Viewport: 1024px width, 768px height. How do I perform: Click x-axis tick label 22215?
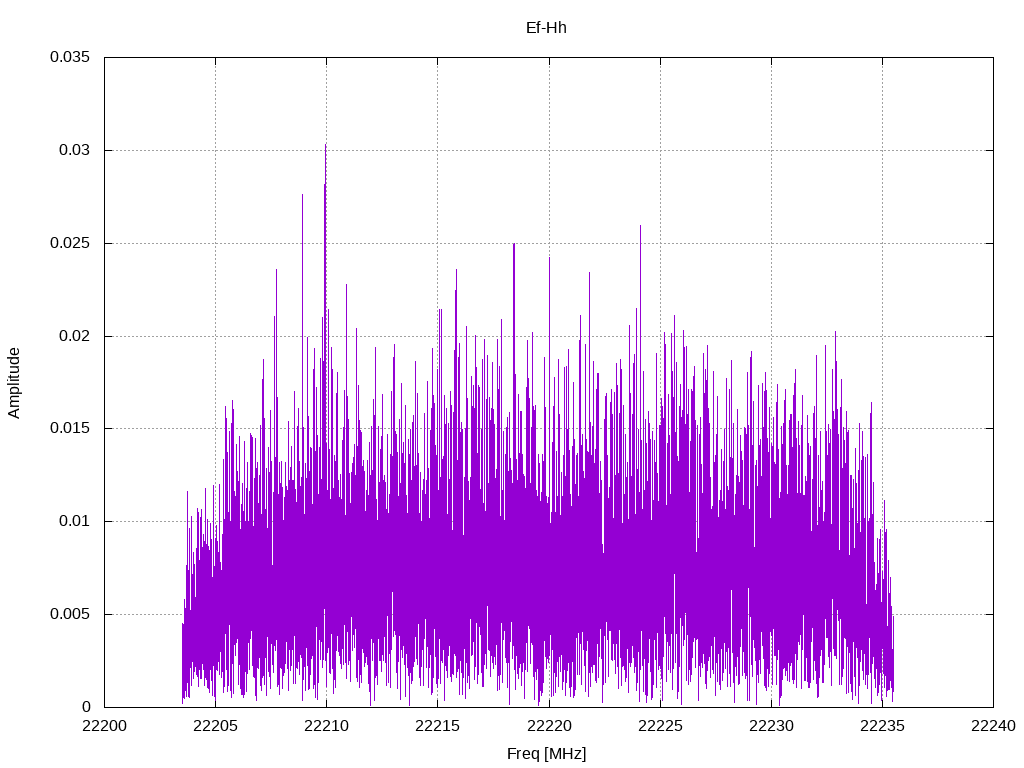438,726
